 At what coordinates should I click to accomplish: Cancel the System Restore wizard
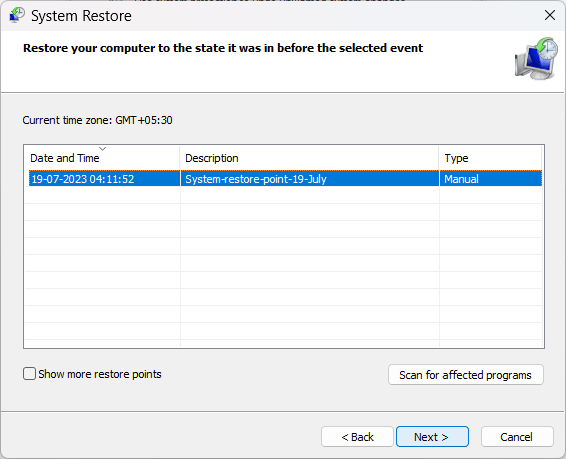[x=517, y=437]
